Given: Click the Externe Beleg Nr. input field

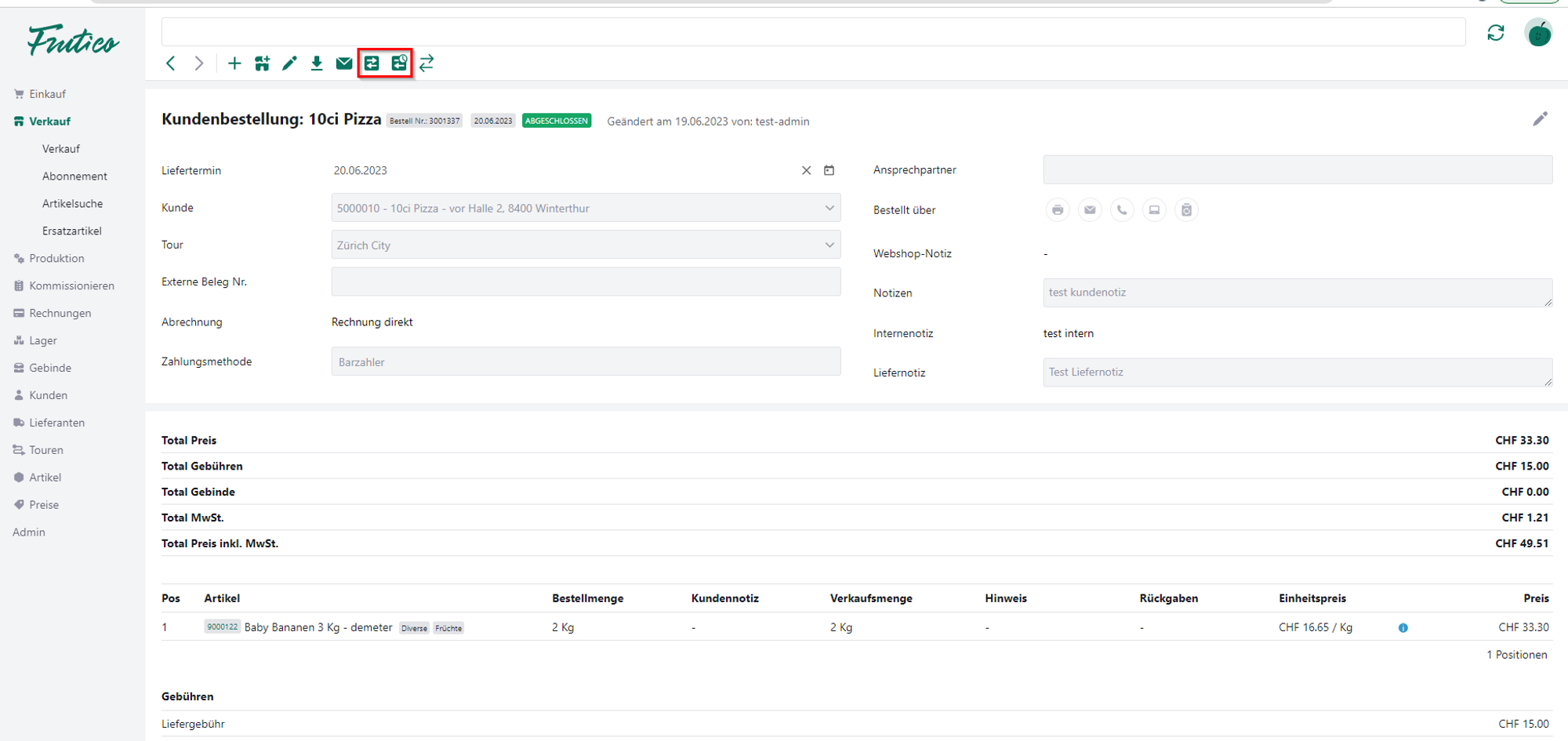Looking at the screenshot, I should pyautogui.click(x=586, y=282).
